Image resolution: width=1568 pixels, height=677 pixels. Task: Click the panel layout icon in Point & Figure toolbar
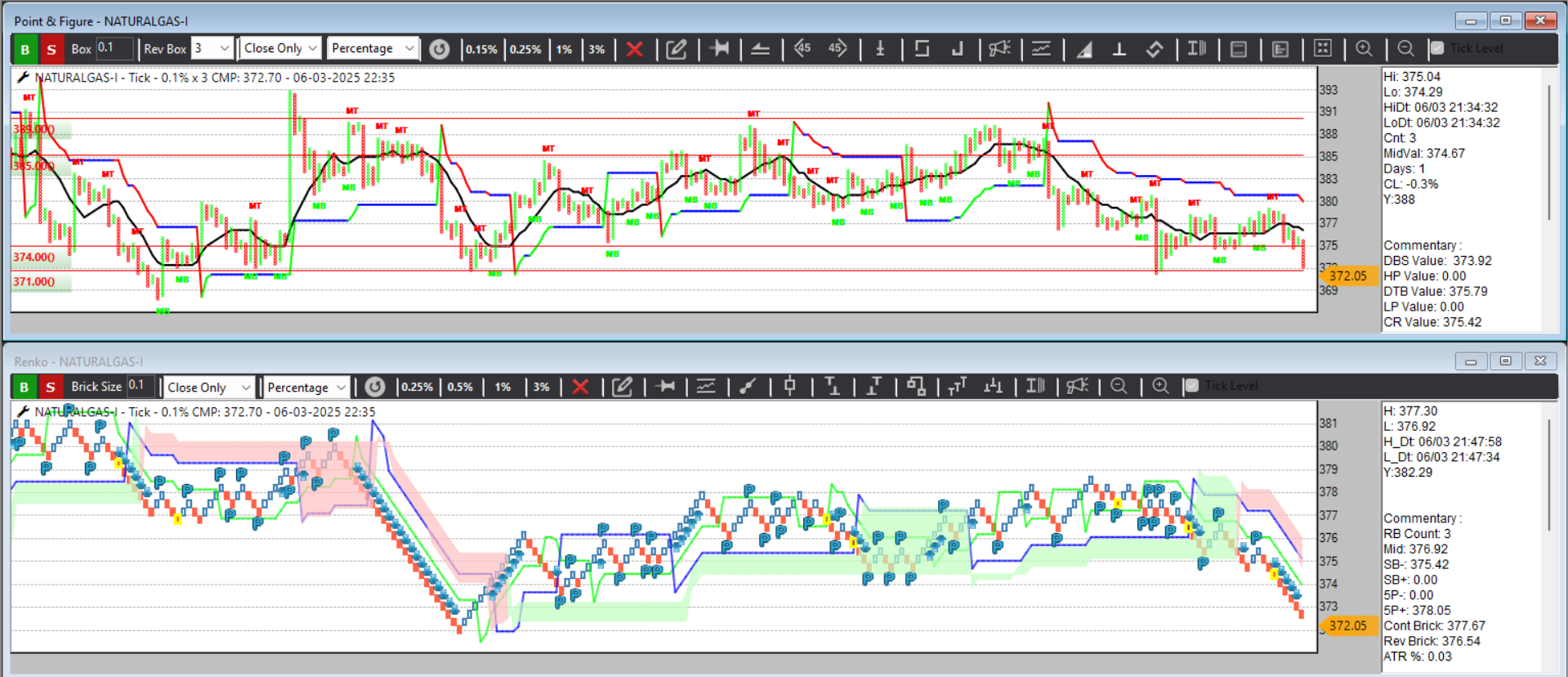coord(1239,49)
